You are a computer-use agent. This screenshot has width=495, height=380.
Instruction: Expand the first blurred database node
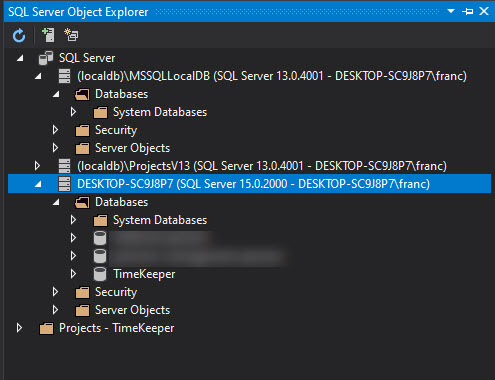[74, 238]
